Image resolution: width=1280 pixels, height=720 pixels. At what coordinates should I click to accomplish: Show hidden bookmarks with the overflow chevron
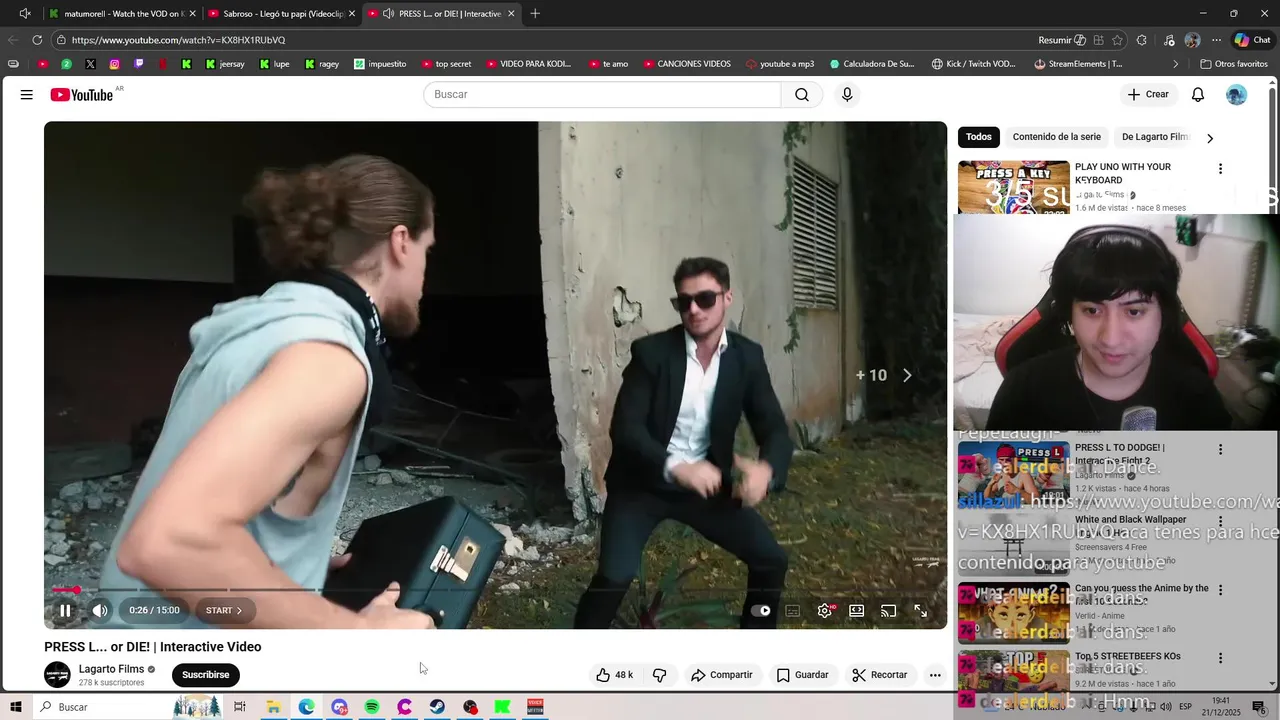click(1176, 64)
